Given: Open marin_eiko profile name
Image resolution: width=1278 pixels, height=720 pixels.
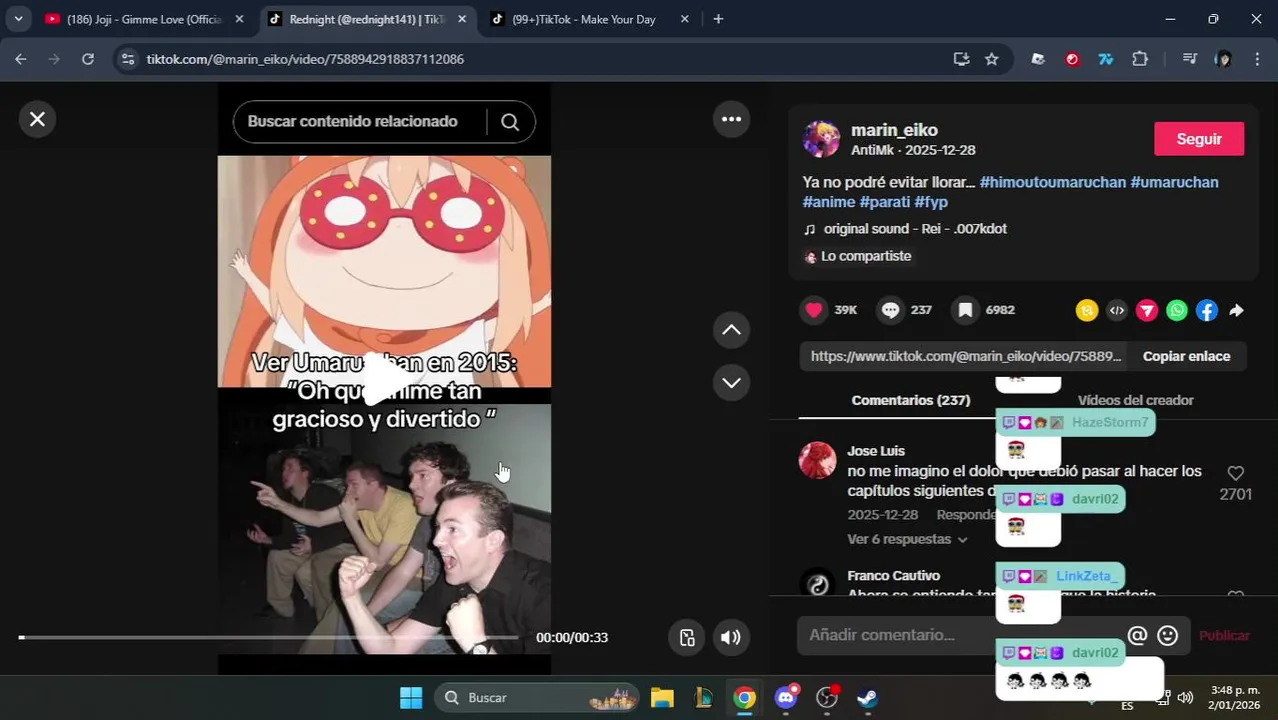Looking at the screenshot, I should click(894, 130).
